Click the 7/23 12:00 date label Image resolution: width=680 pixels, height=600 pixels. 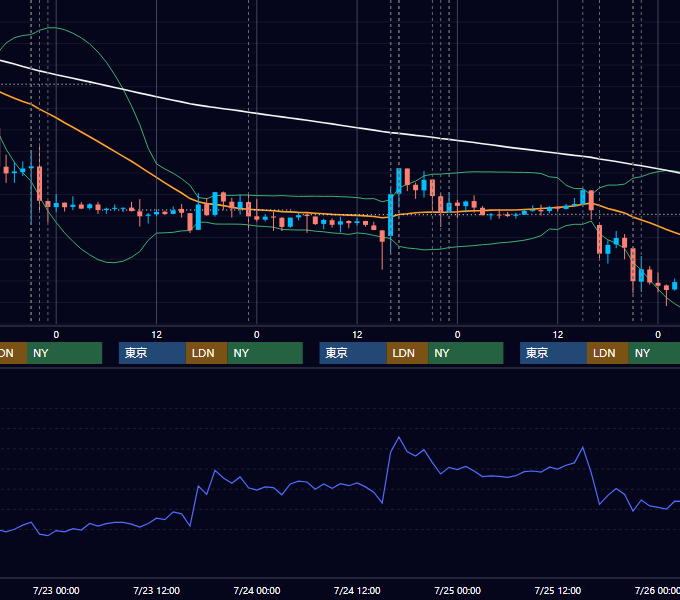tap(156, 590)
